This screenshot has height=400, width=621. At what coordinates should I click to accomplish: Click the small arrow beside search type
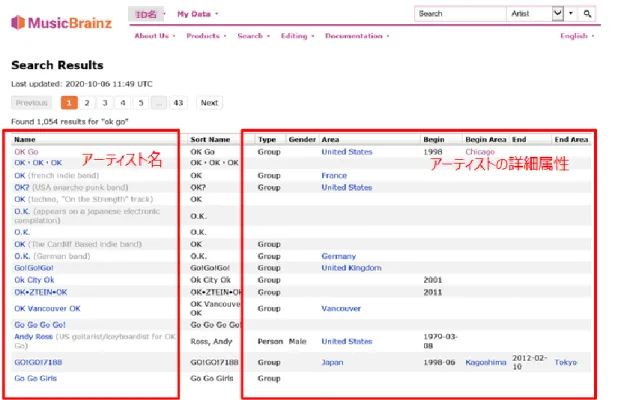(571, 13)
